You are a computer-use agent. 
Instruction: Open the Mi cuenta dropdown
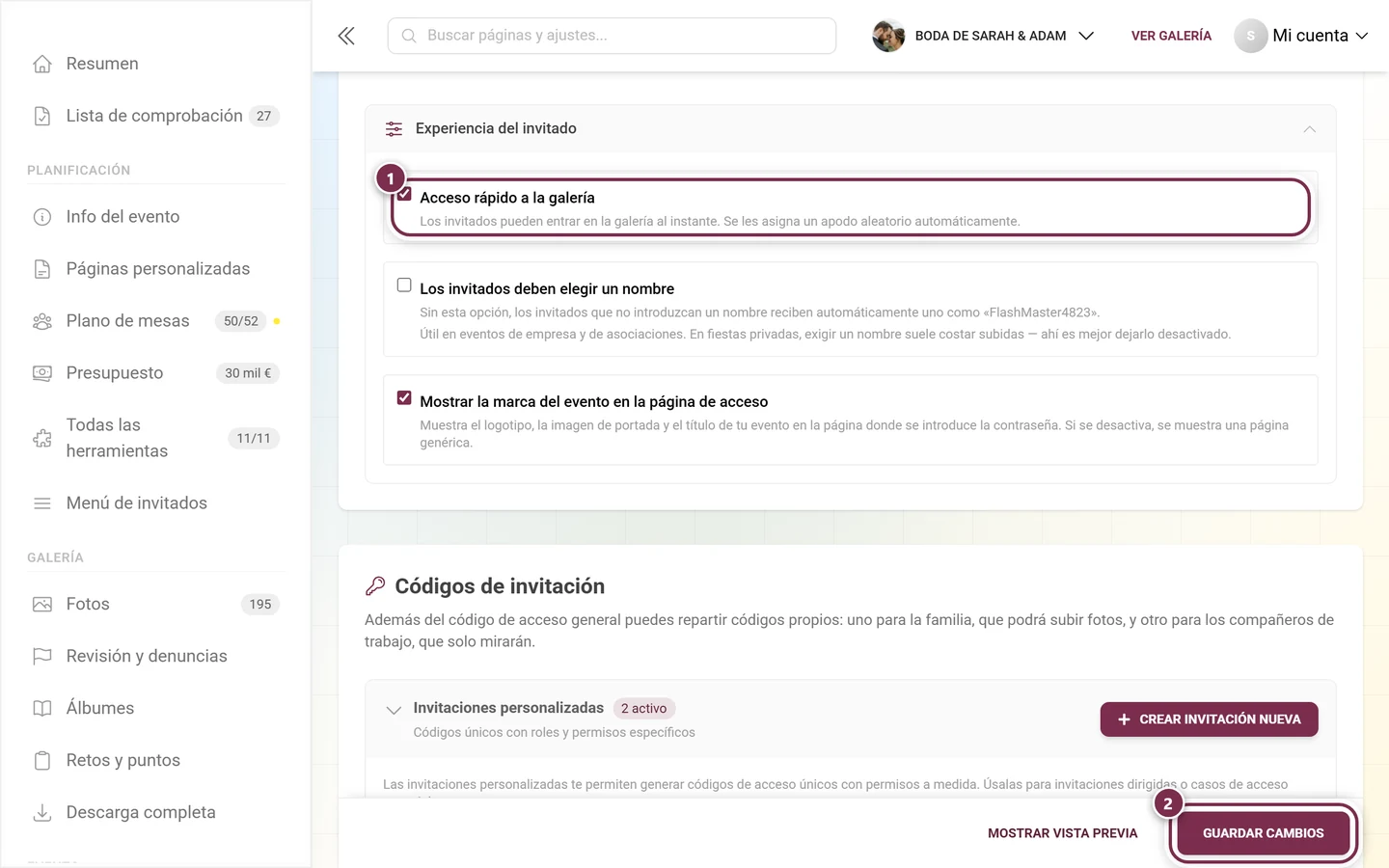coord(1301,36)
